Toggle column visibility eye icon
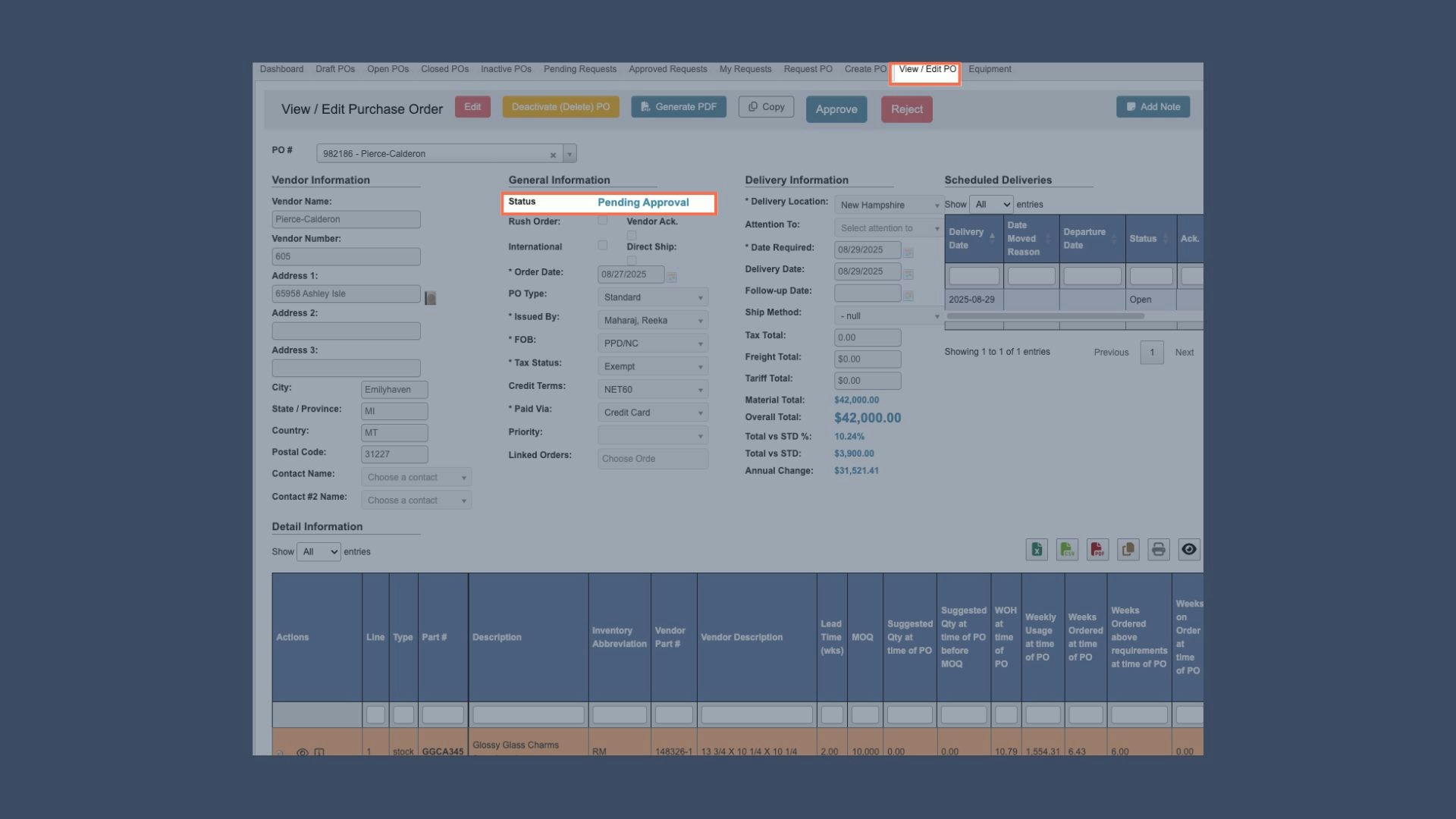This screenshot has height=819, width=1456. pyautogui.click(x=1188, y=550)
